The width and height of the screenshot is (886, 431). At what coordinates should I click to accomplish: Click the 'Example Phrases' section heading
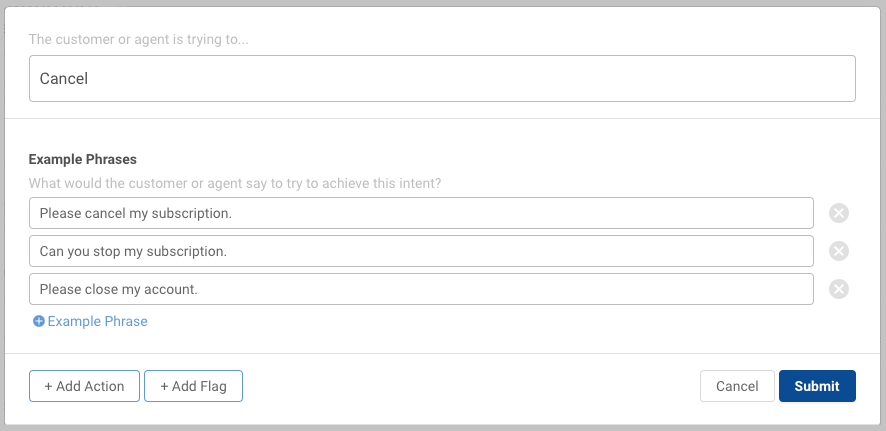click(x=82, y=159)
